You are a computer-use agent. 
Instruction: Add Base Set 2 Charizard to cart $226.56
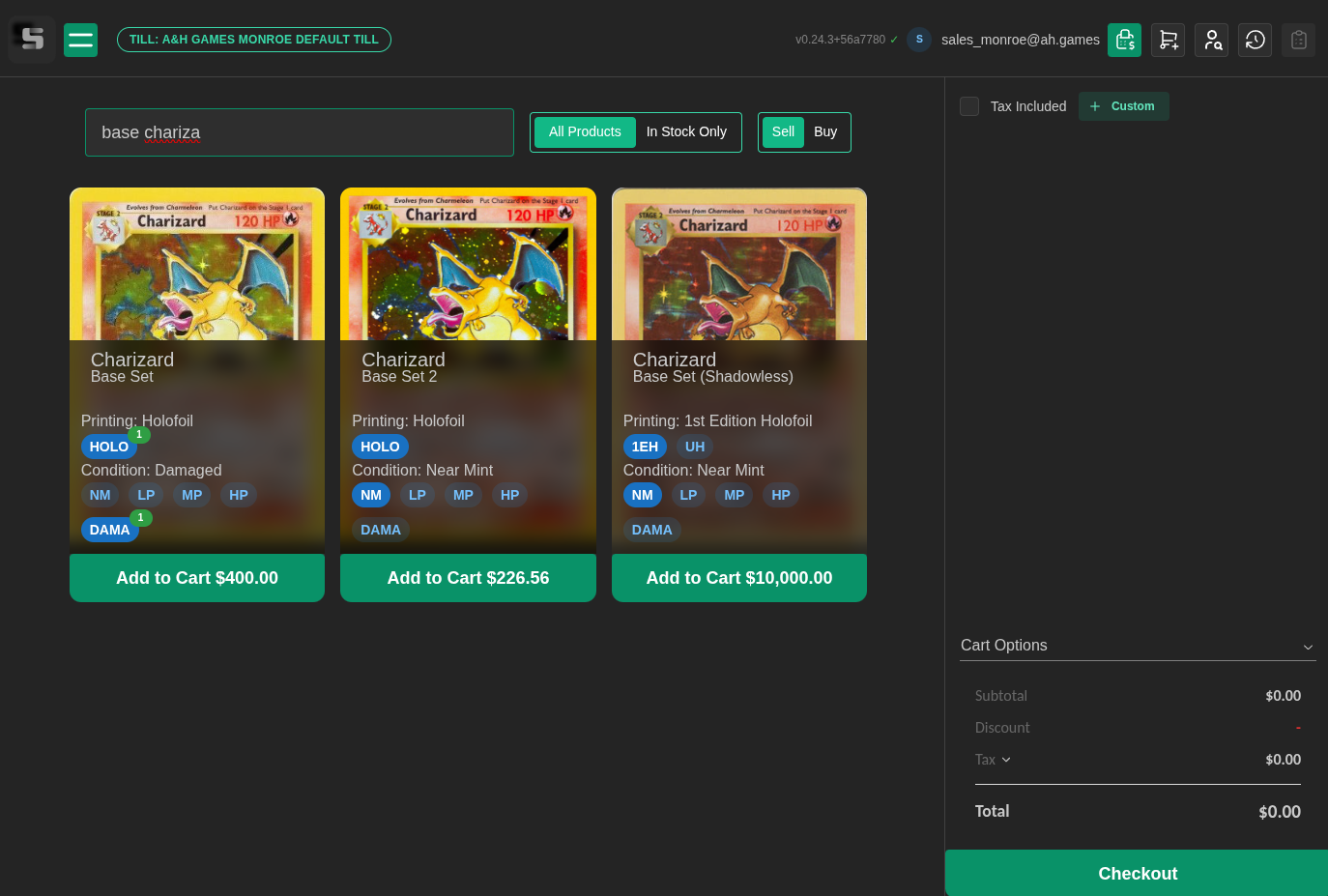tap(468, 578)
